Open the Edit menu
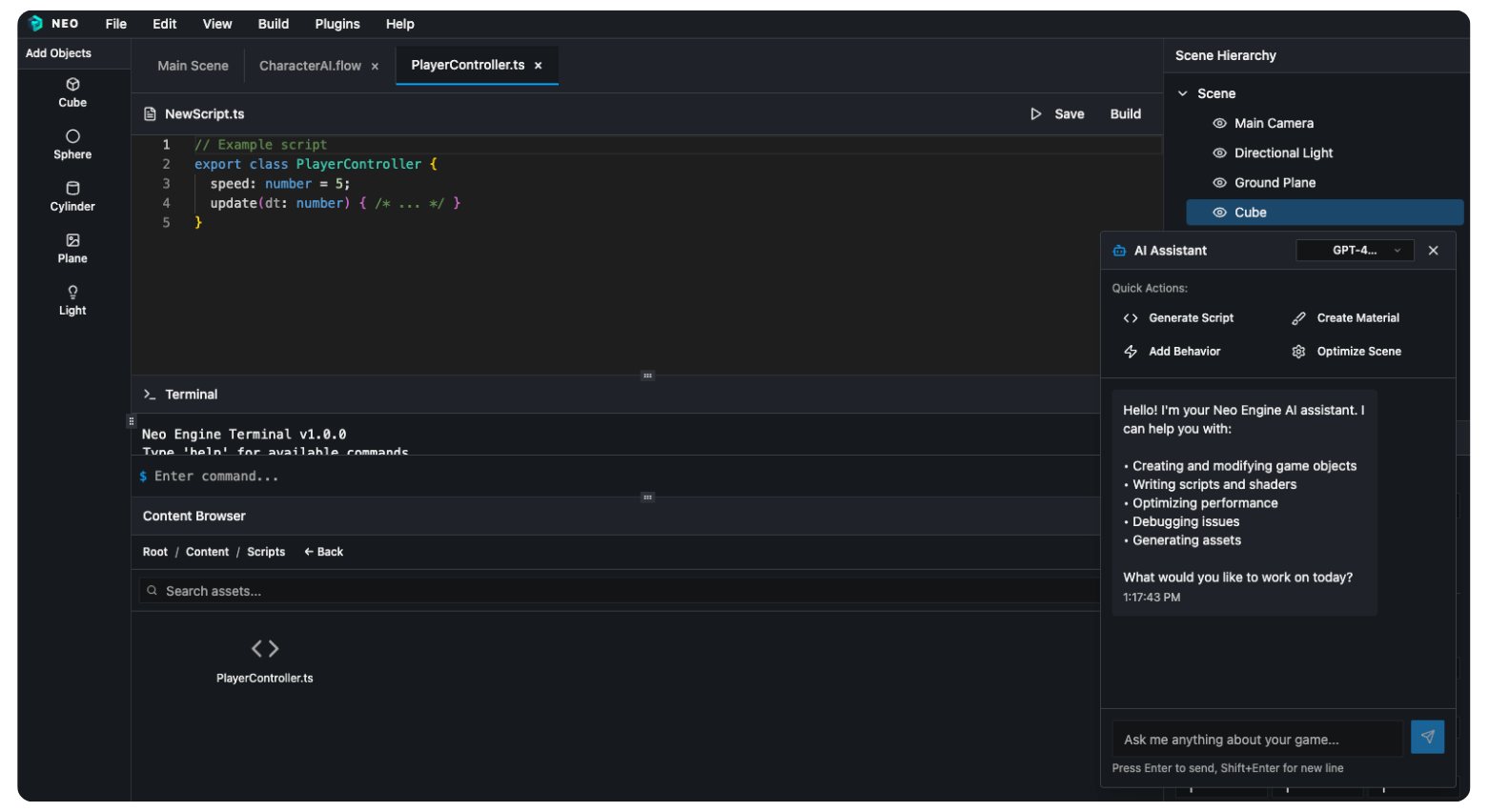Image resolution: width=1489 pixels, height=812 pixels. click(165, 24)
